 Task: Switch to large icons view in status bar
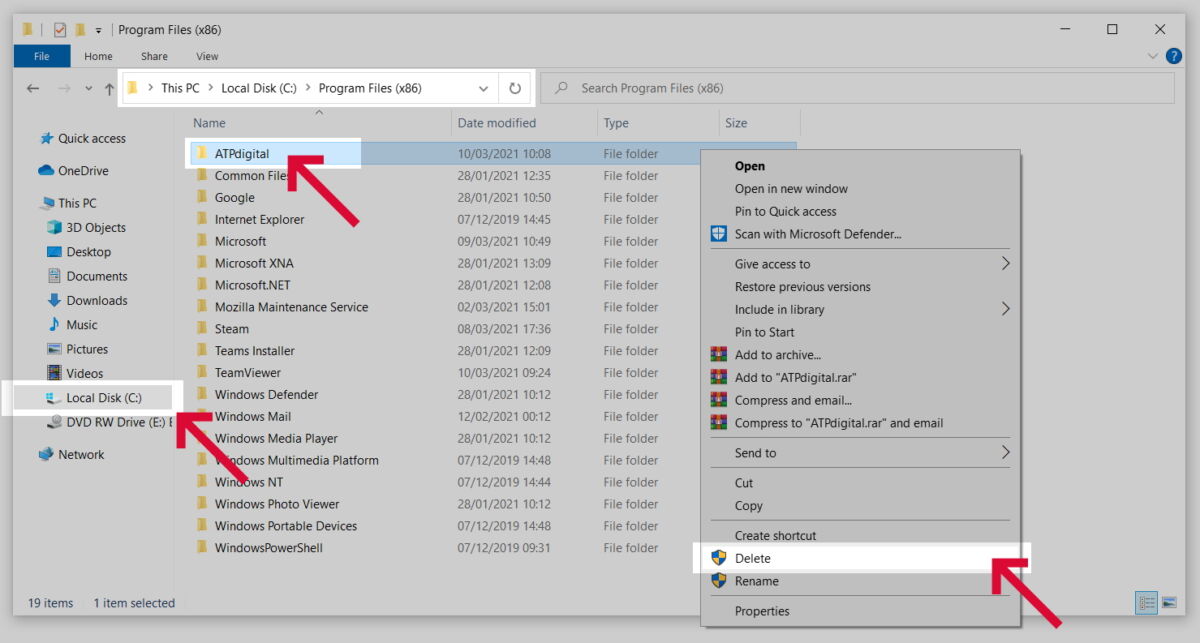1169,602
